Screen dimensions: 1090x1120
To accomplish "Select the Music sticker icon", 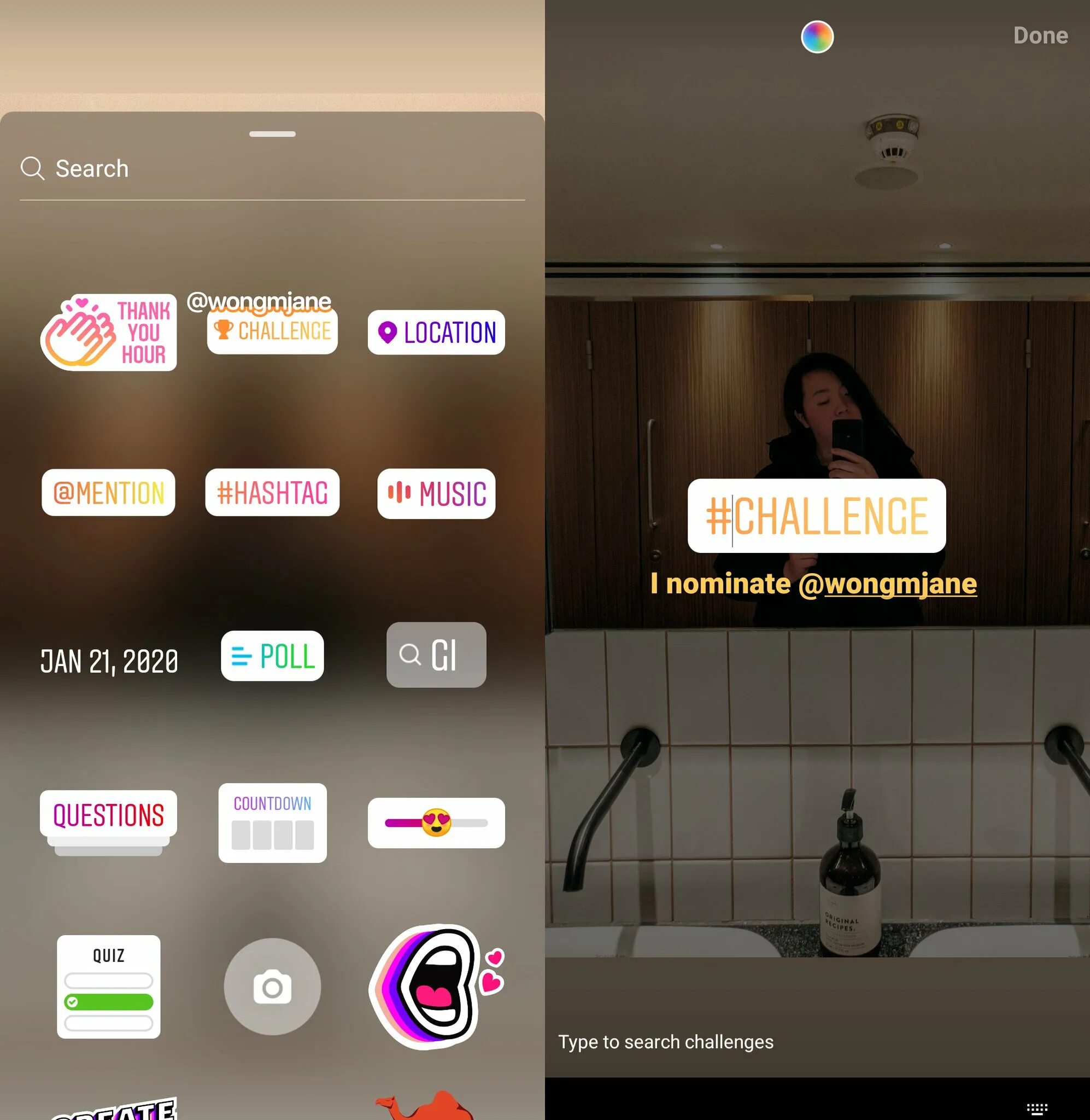I will [x=436, y=492].
